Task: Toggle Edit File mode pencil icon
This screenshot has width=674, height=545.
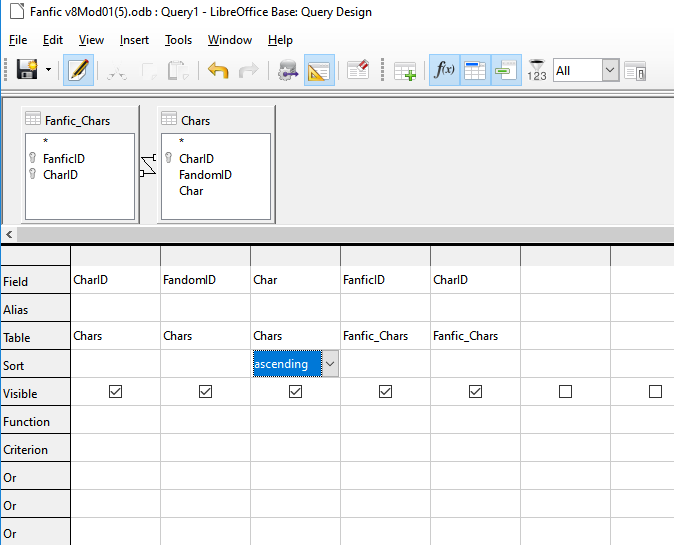Action: click(79, 71)
